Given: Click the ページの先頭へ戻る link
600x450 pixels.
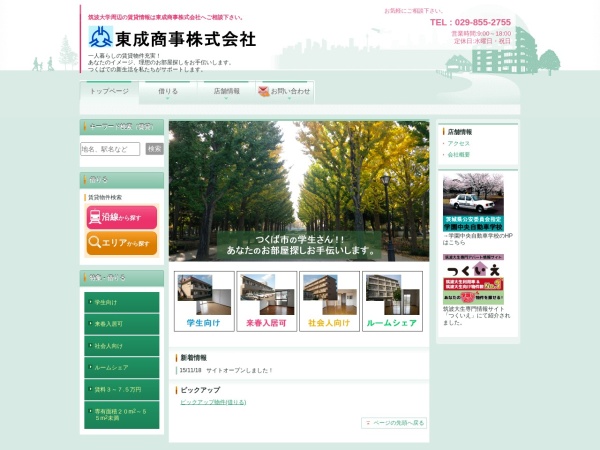Looking at the screenshot, I should click(394, 423).
